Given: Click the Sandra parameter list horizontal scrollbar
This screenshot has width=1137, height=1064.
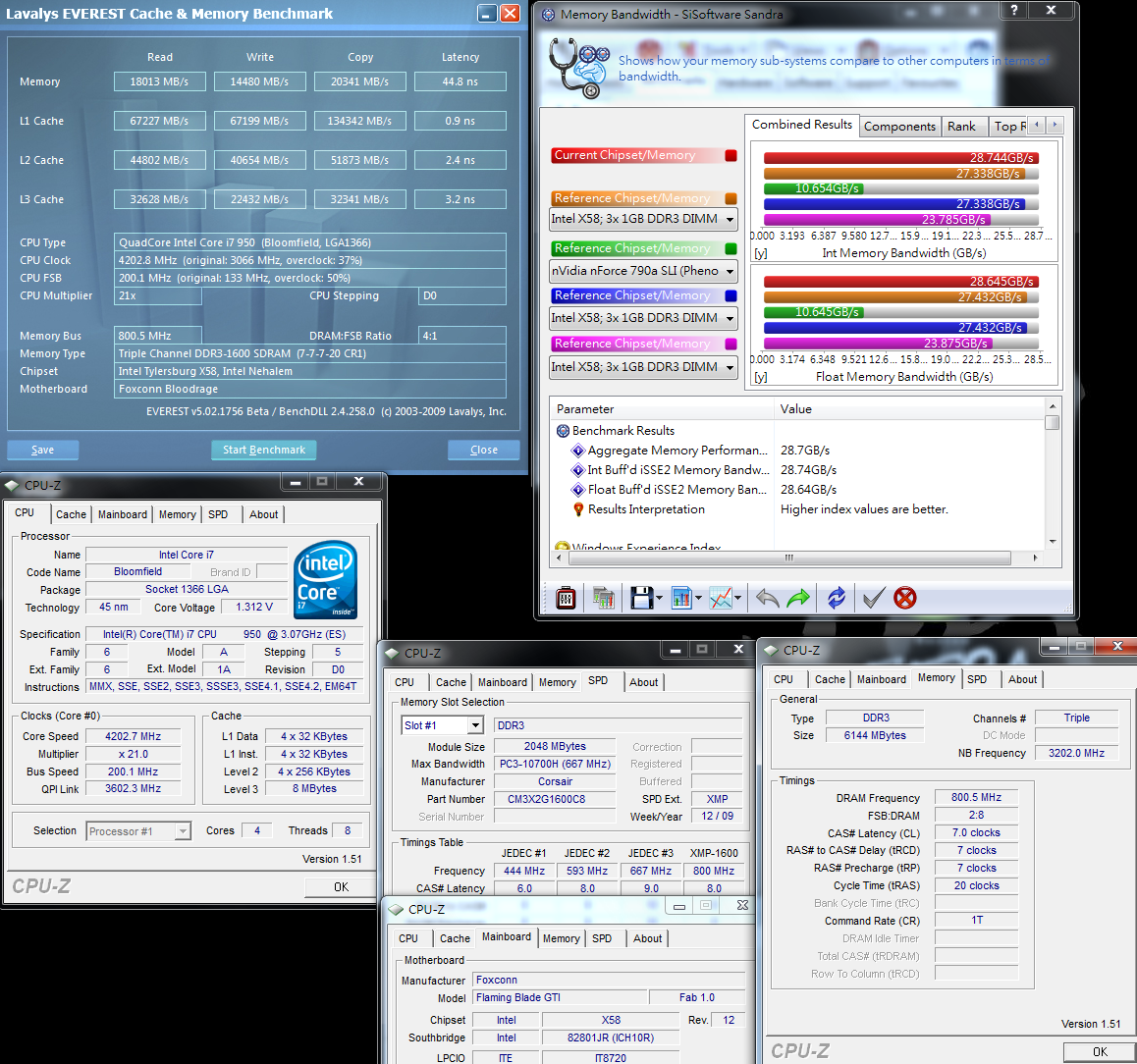Looking at the screenshot, I should (797, 559).
